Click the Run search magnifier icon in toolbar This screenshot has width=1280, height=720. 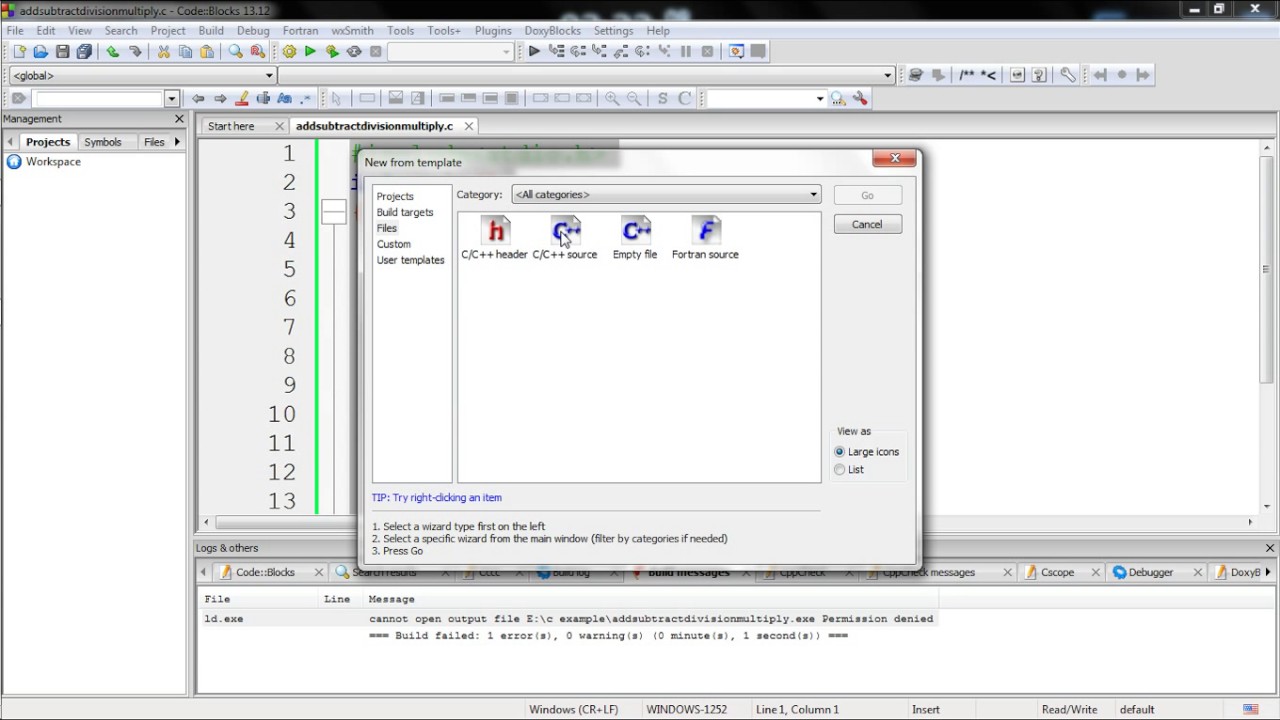tap(838, 98)
